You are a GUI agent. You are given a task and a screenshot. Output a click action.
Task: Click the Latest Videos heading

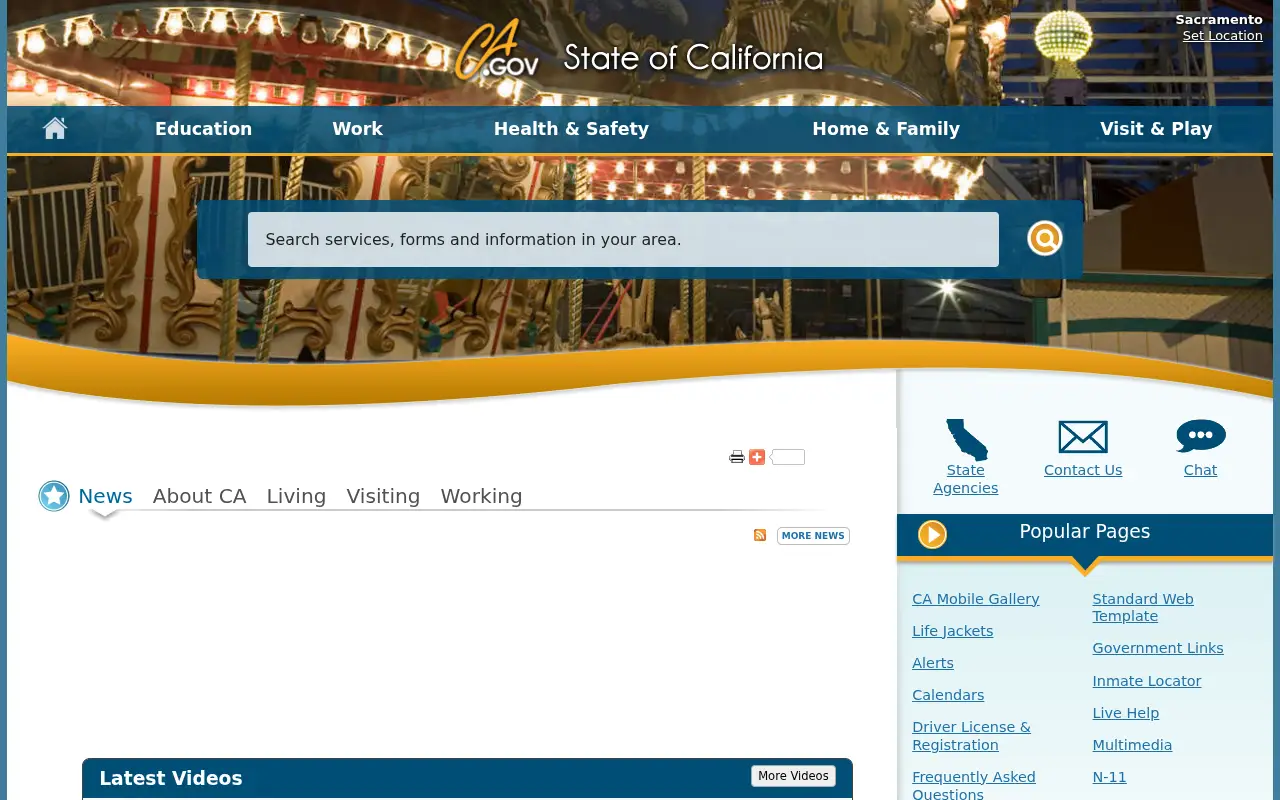click(171, 778)
